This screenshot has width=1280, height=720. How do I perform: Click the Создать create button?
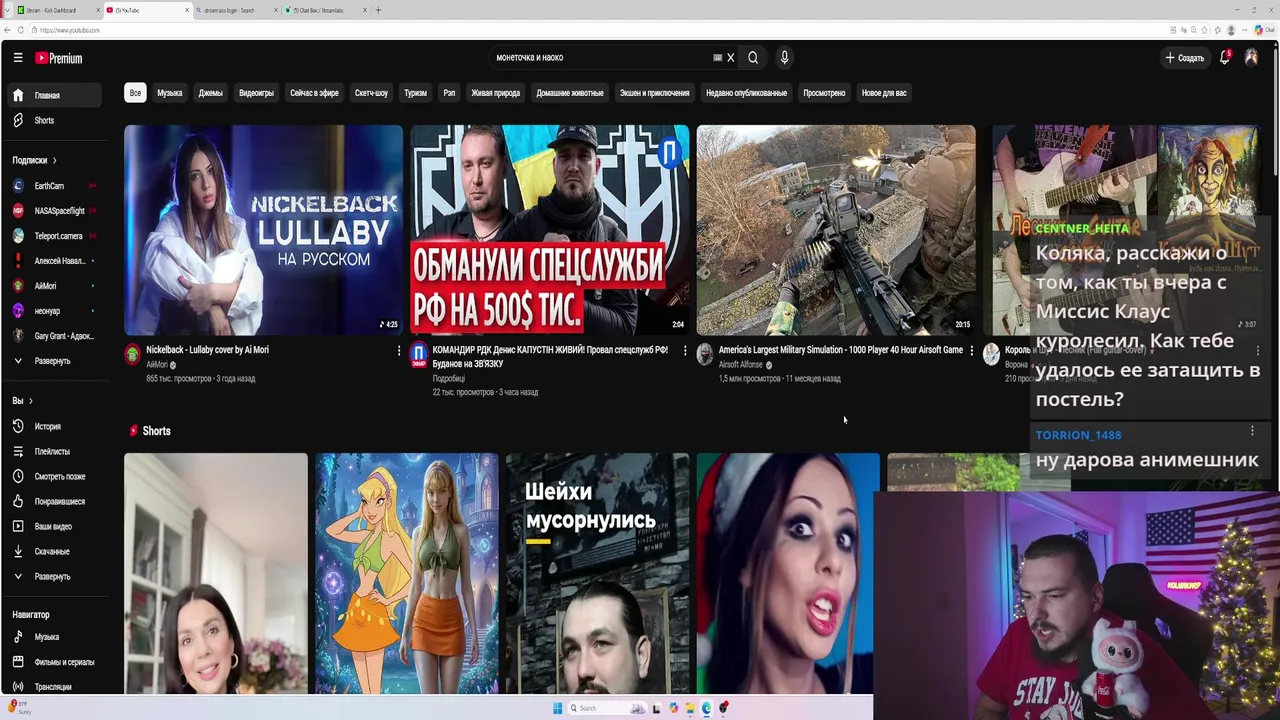(1185, 58)
